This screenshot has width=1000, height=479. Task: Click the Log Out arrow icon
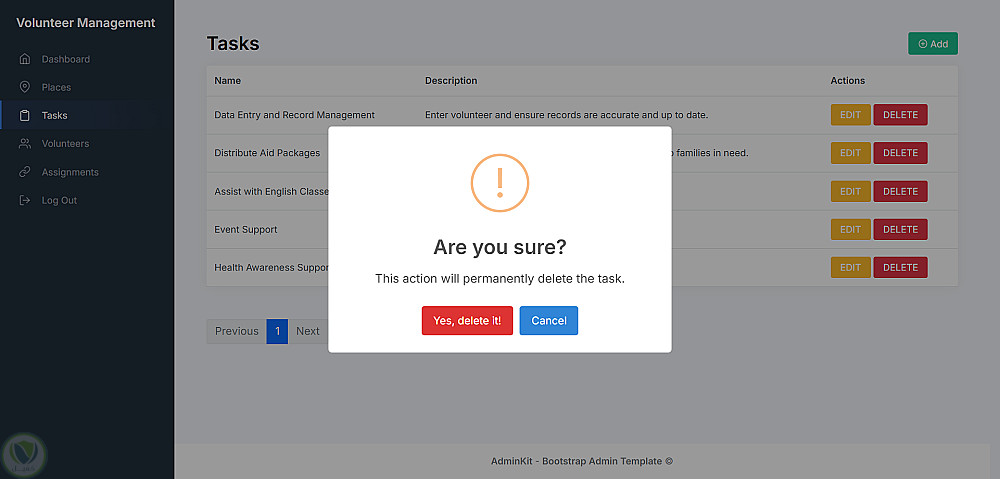(25, 200)
